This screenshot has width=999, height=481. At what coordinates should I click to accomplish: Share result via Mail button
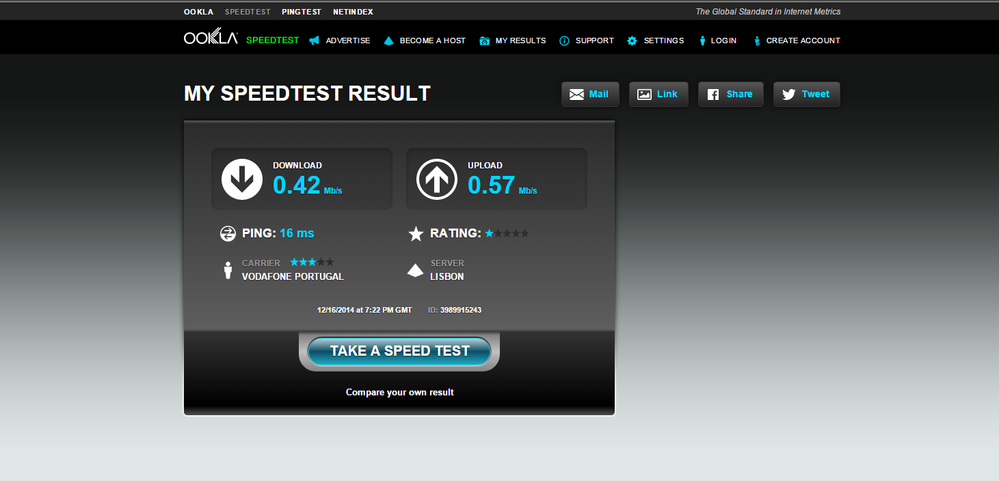(x=590, y=94)
